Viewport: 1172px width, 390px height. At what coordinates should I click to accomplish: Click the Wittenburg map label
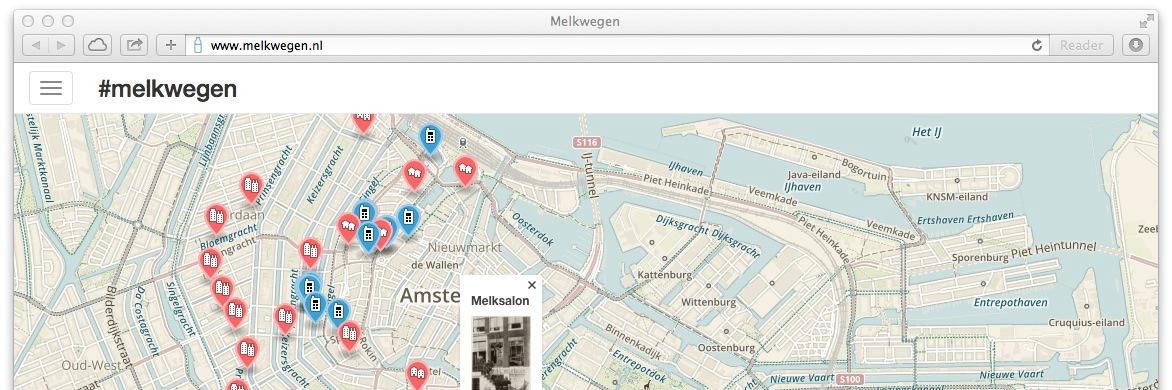click(709, 303)
